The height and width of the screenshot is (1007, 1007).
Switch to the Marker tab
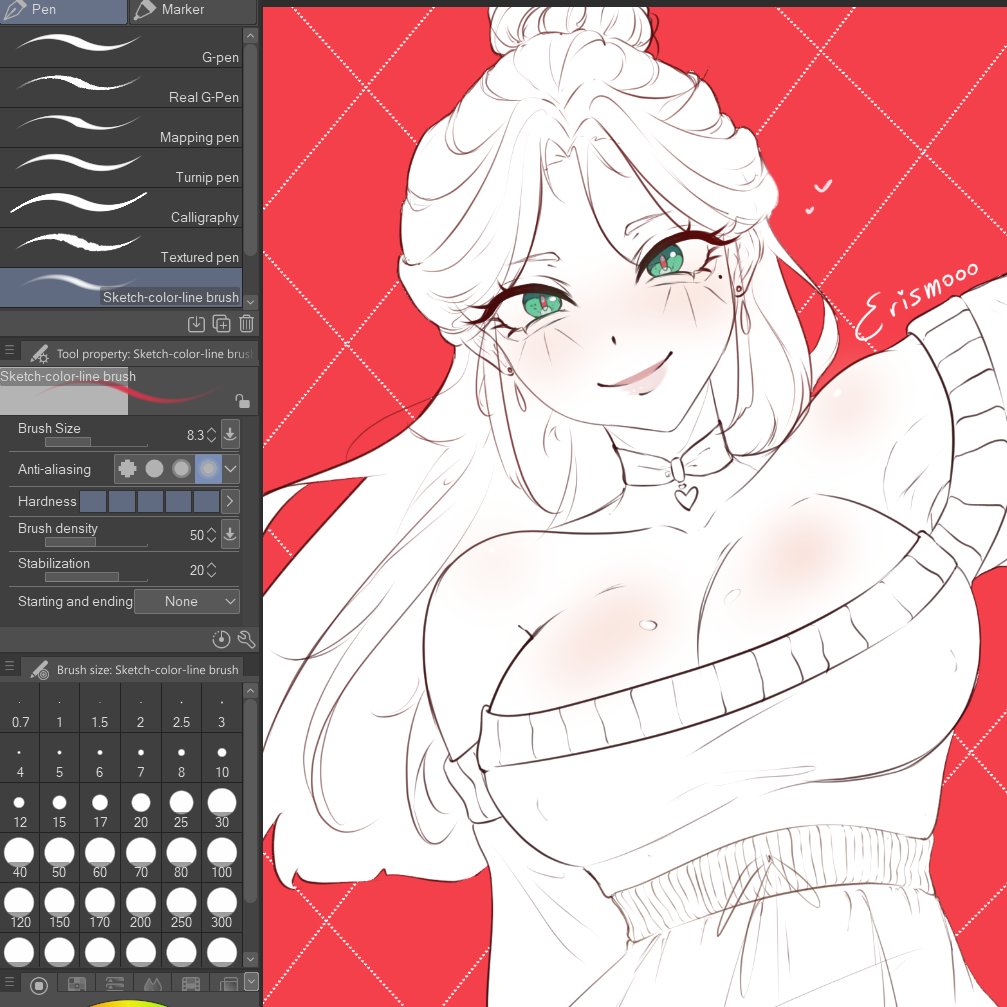193,10
